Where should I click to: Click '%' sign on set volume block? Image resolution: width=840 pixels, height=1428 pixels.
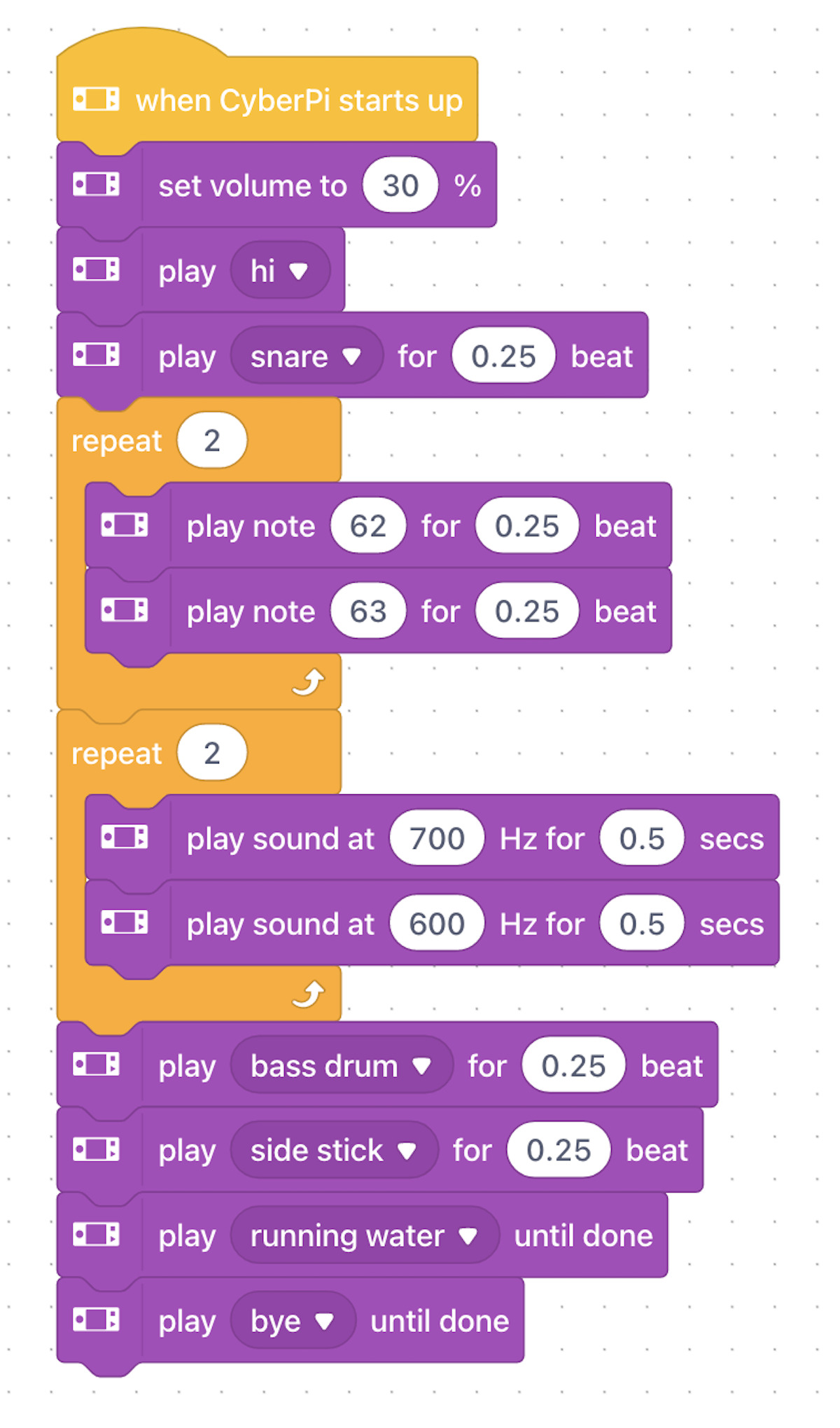click(468, 186)
